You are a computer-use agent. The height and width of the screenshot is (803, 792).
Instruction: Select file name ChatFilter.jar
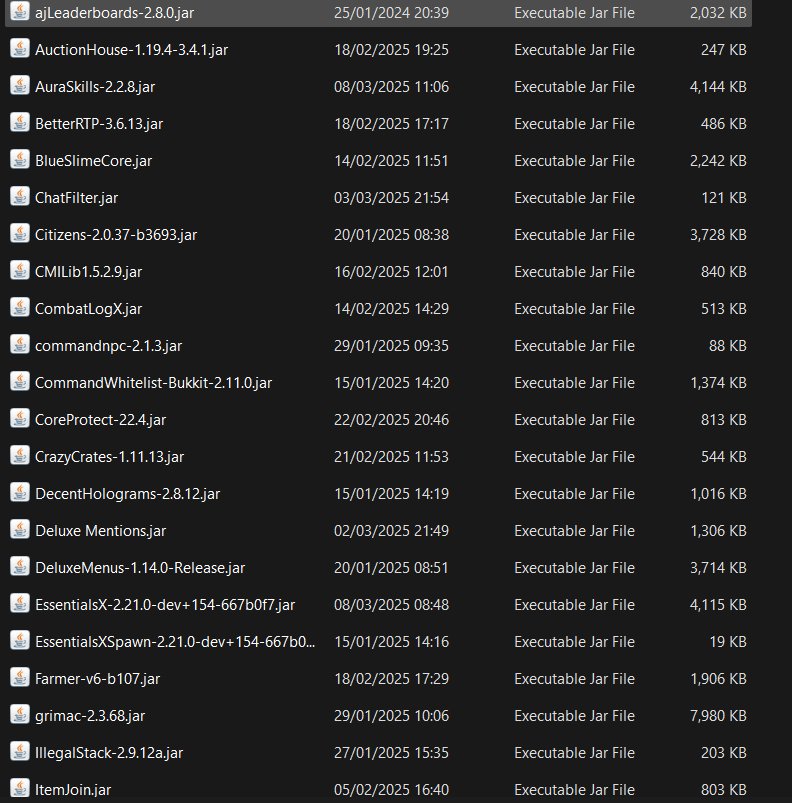pos(77,198)
